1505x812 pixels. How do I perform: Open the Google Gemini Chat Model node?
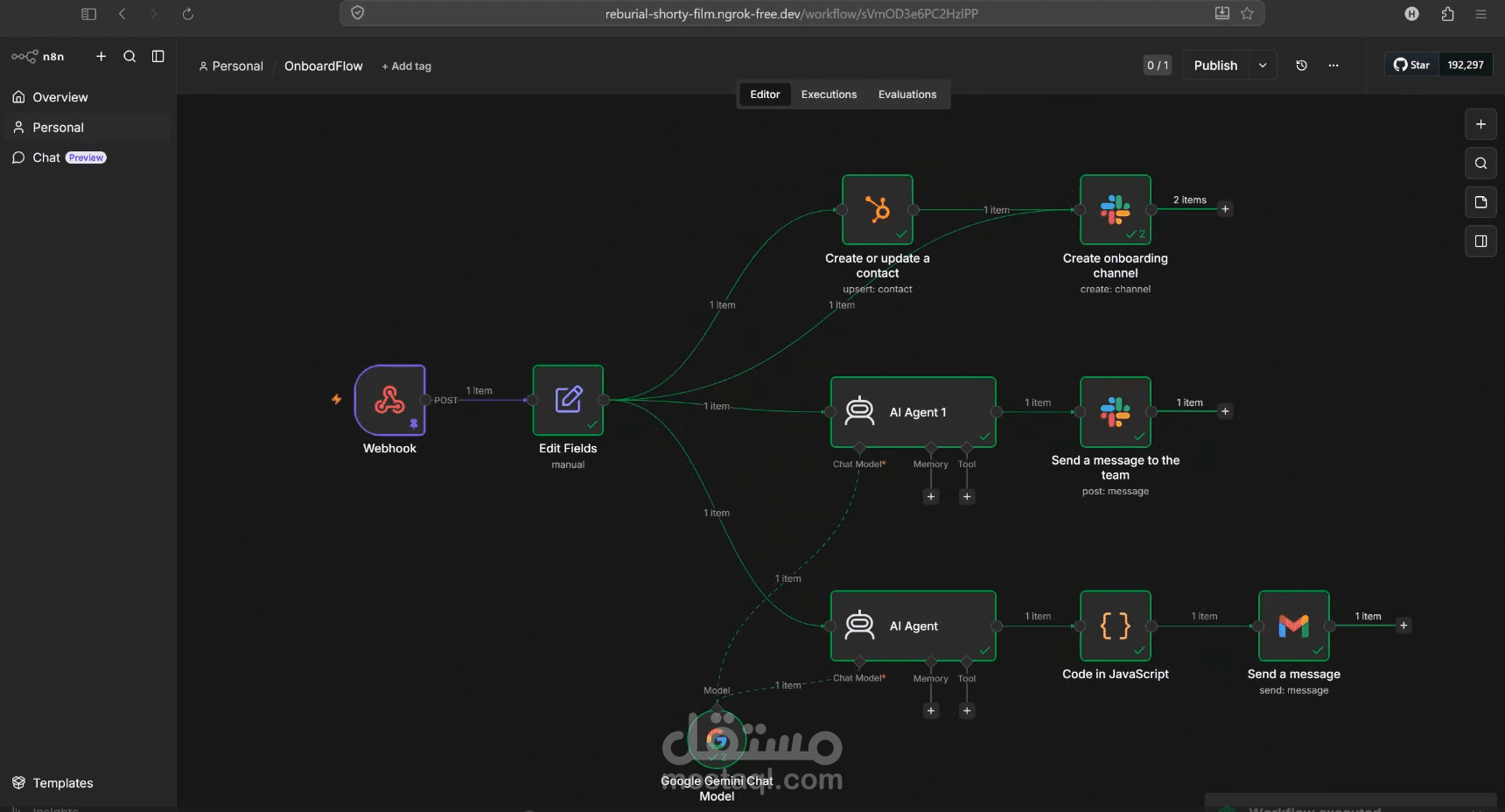[717, 740]
